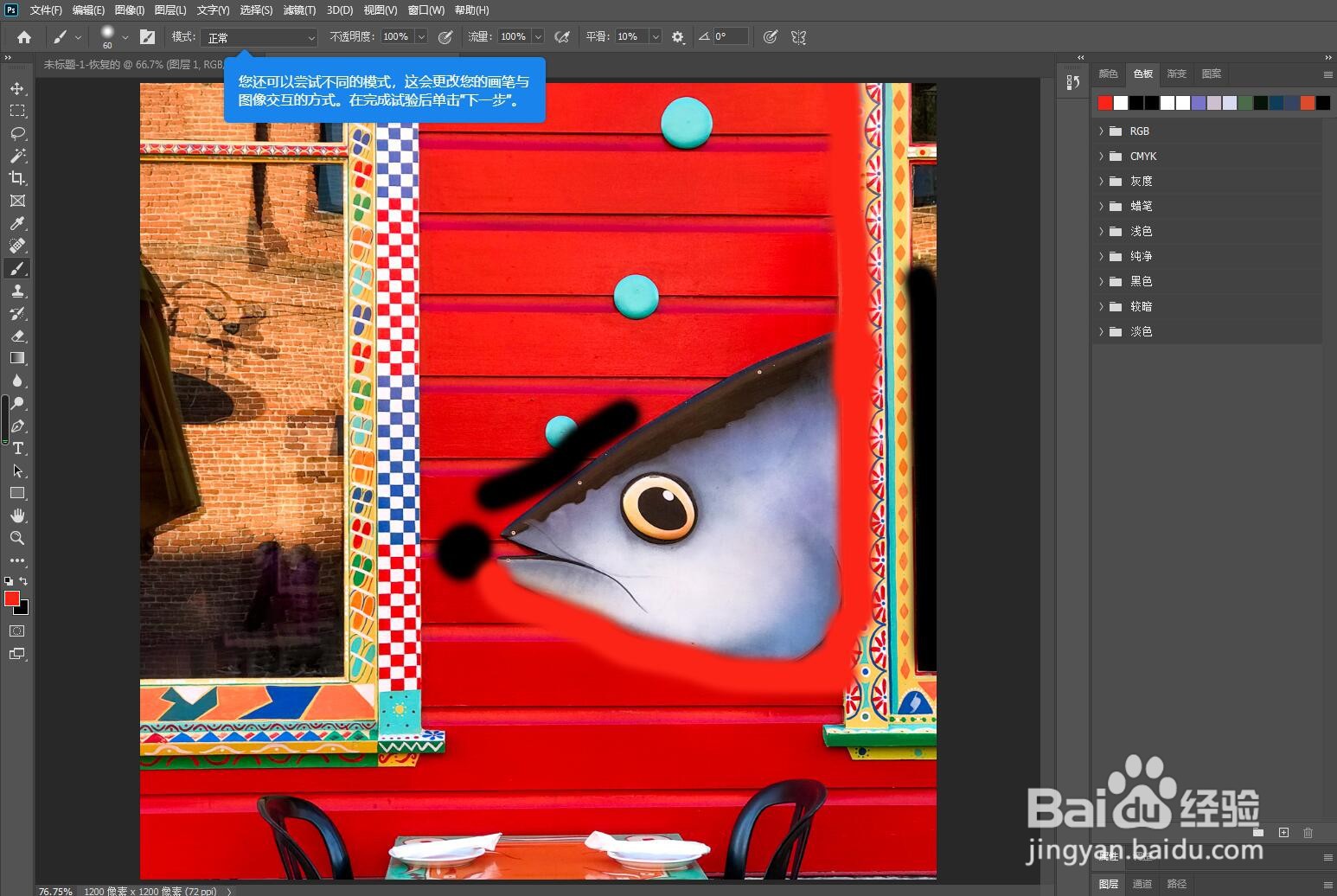Open the opacity 不透明度 slider dropdown
Image resolution: width=1337 pixels, height=896 pixels.
tap(421, 37)
